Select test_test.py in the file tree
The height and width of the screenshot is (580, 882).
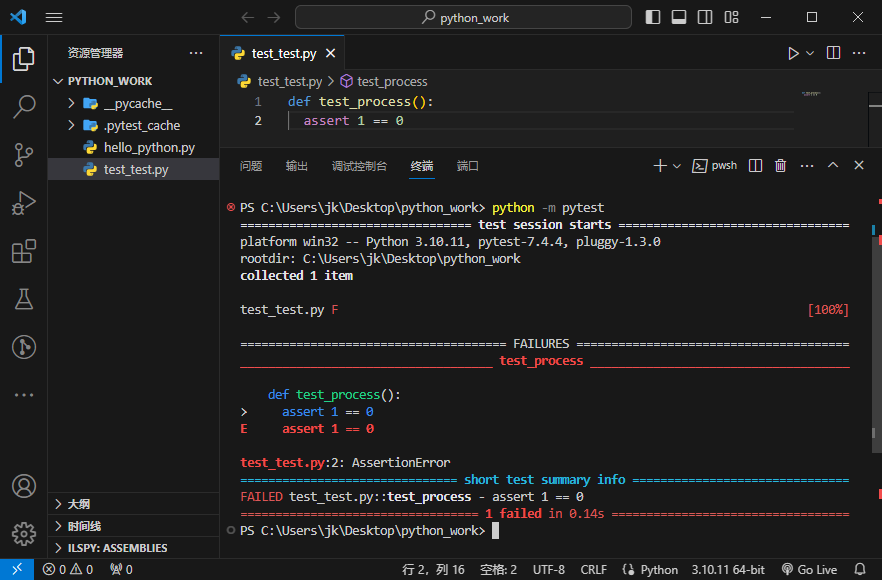(134, 169)
